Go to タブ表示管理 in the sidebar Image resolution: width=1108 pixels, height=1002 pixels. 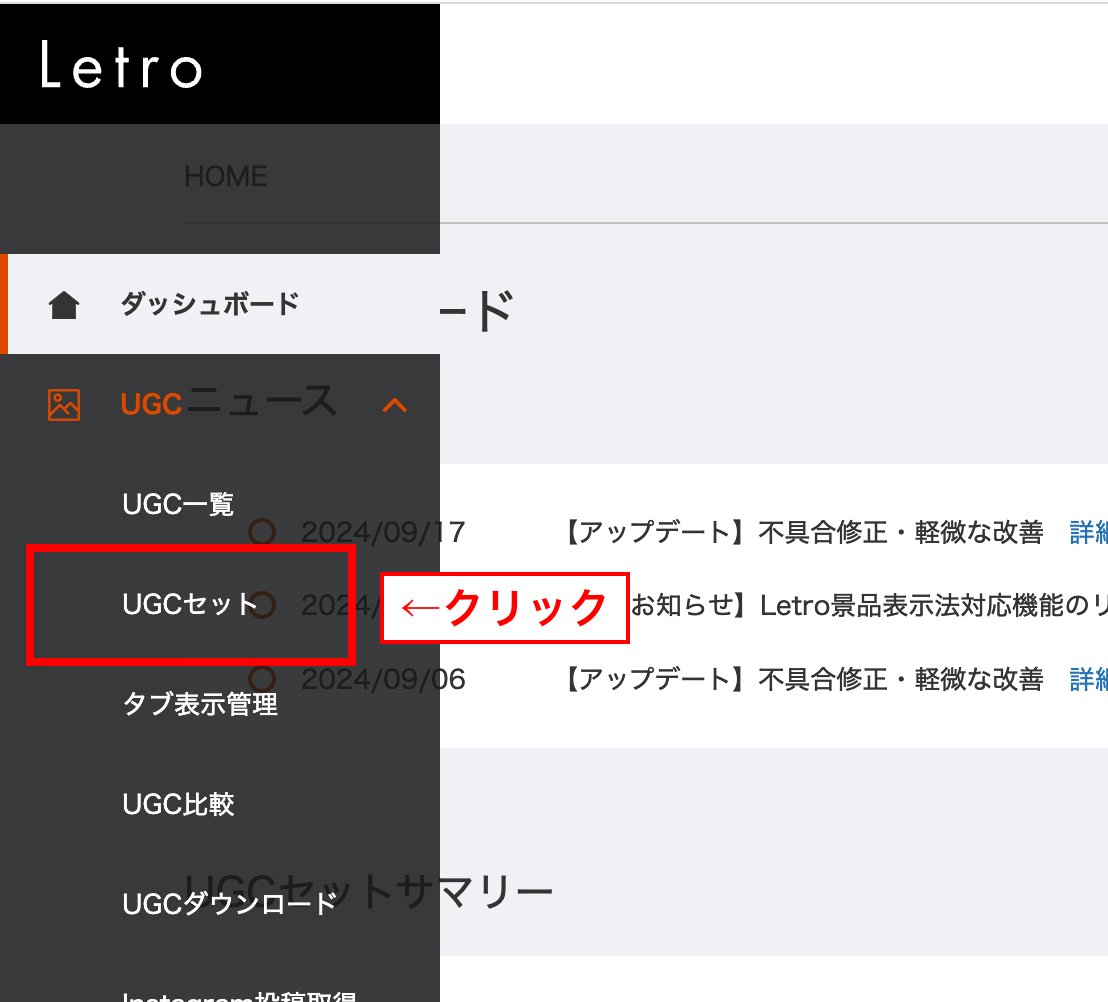(201, 705)
